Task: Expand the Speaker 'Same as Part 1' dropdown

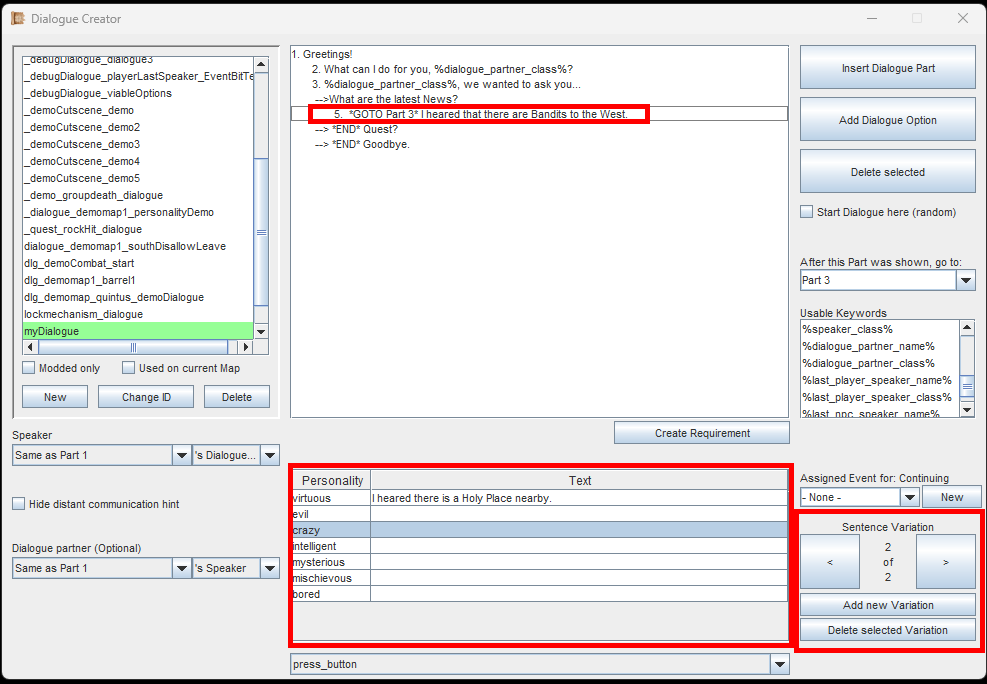Action: (181, 456)
